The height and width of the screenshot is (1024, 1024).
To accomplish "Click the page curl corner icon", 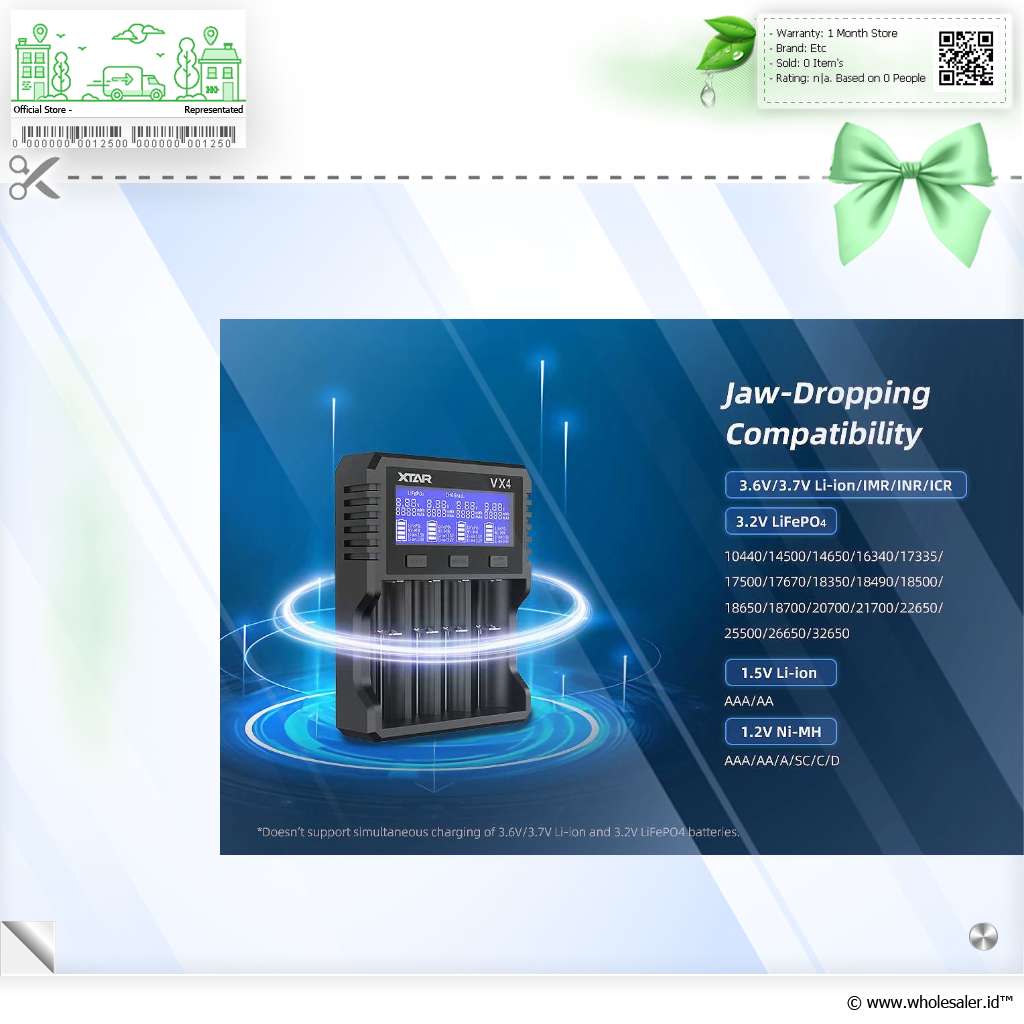I will 28,946.
